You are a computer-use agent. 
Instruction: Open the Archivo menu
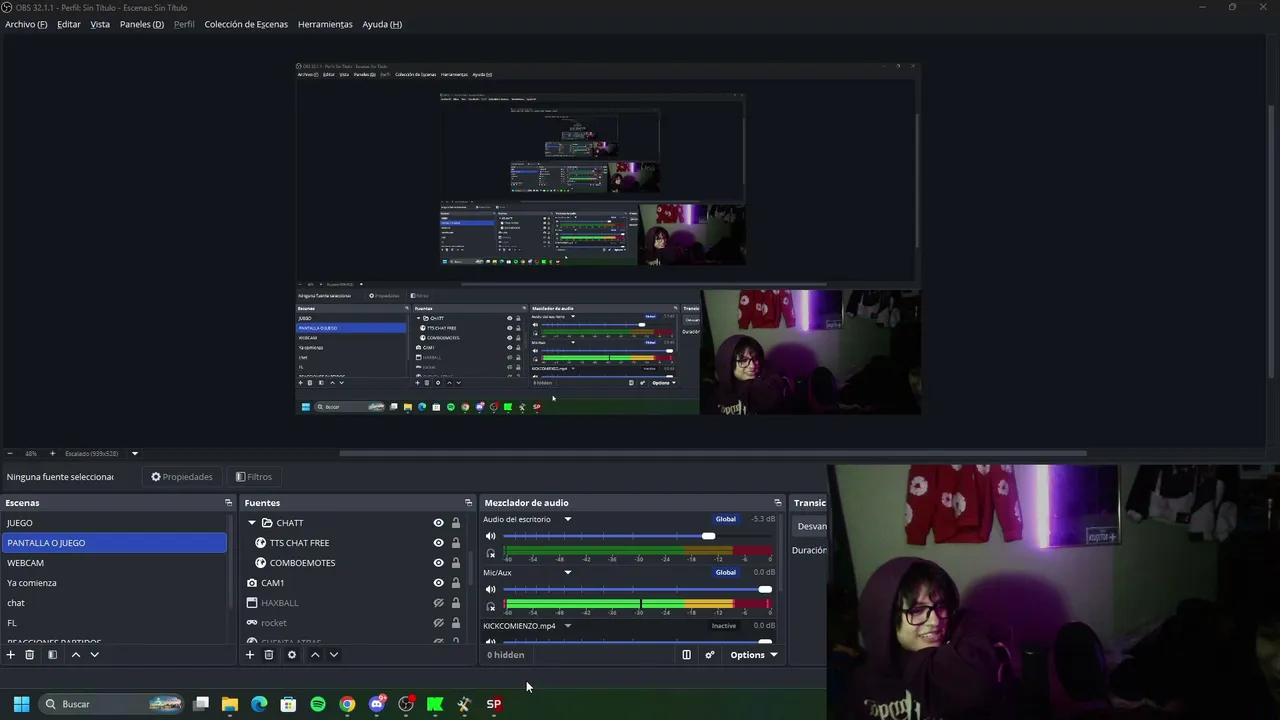coord(26,24)
